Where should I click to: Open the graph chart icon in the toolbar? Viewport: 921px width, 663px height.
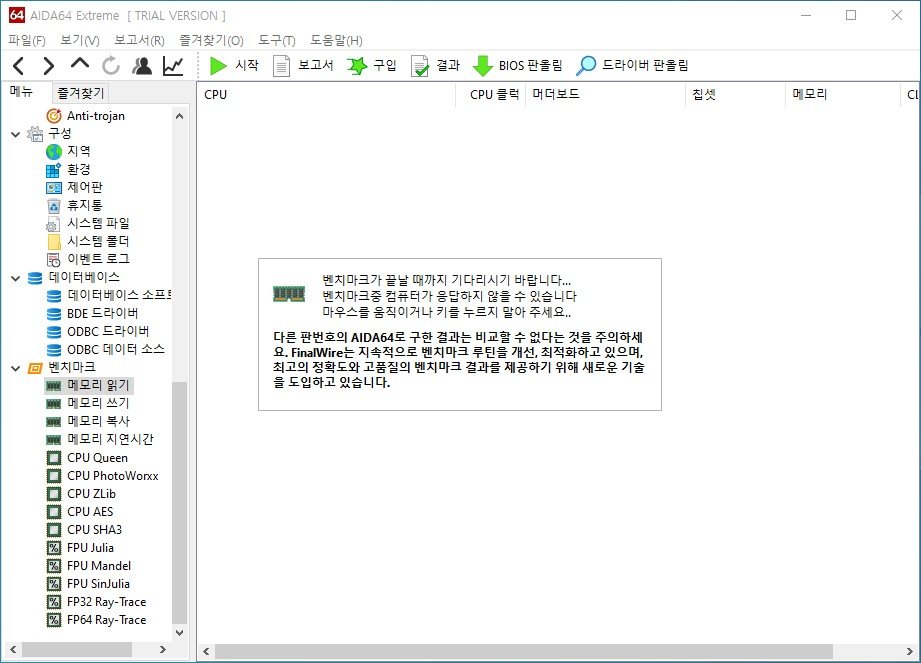pyautogui.click(x=173, y=66)
